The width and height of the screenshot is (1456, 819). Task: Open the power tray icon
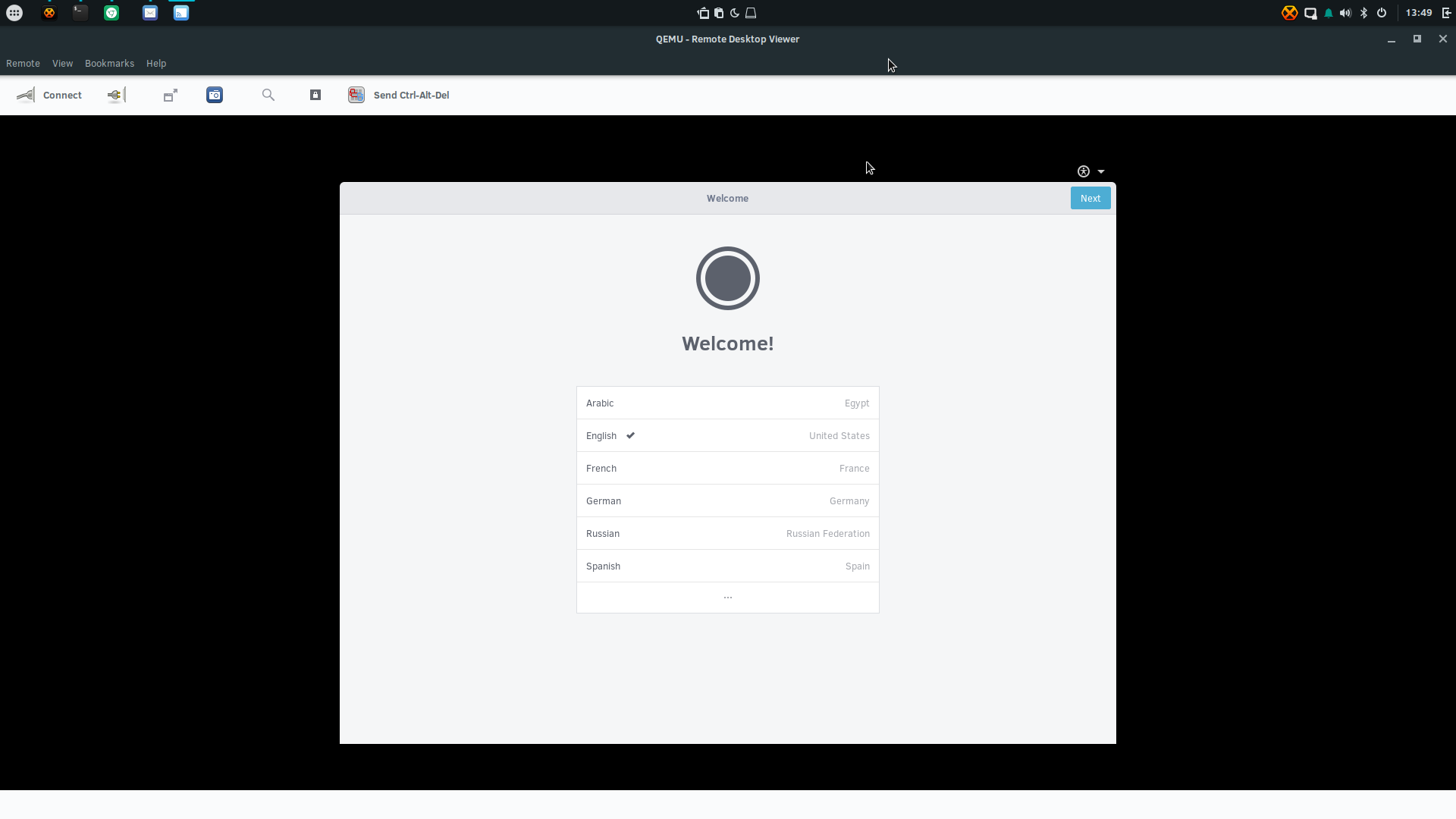click(1382, 13)
